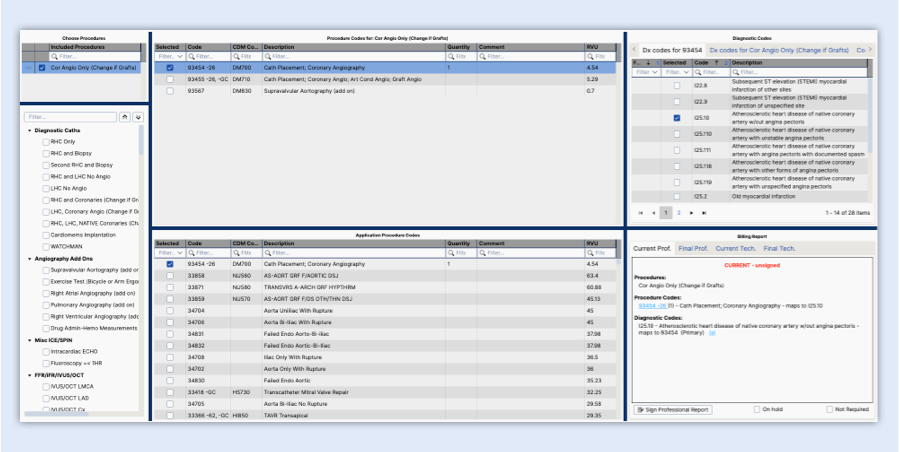Image resolution: width=900 pixels, height=452 pixels.
Task: Go to the next diagnostic codes page
Action: 691,213
